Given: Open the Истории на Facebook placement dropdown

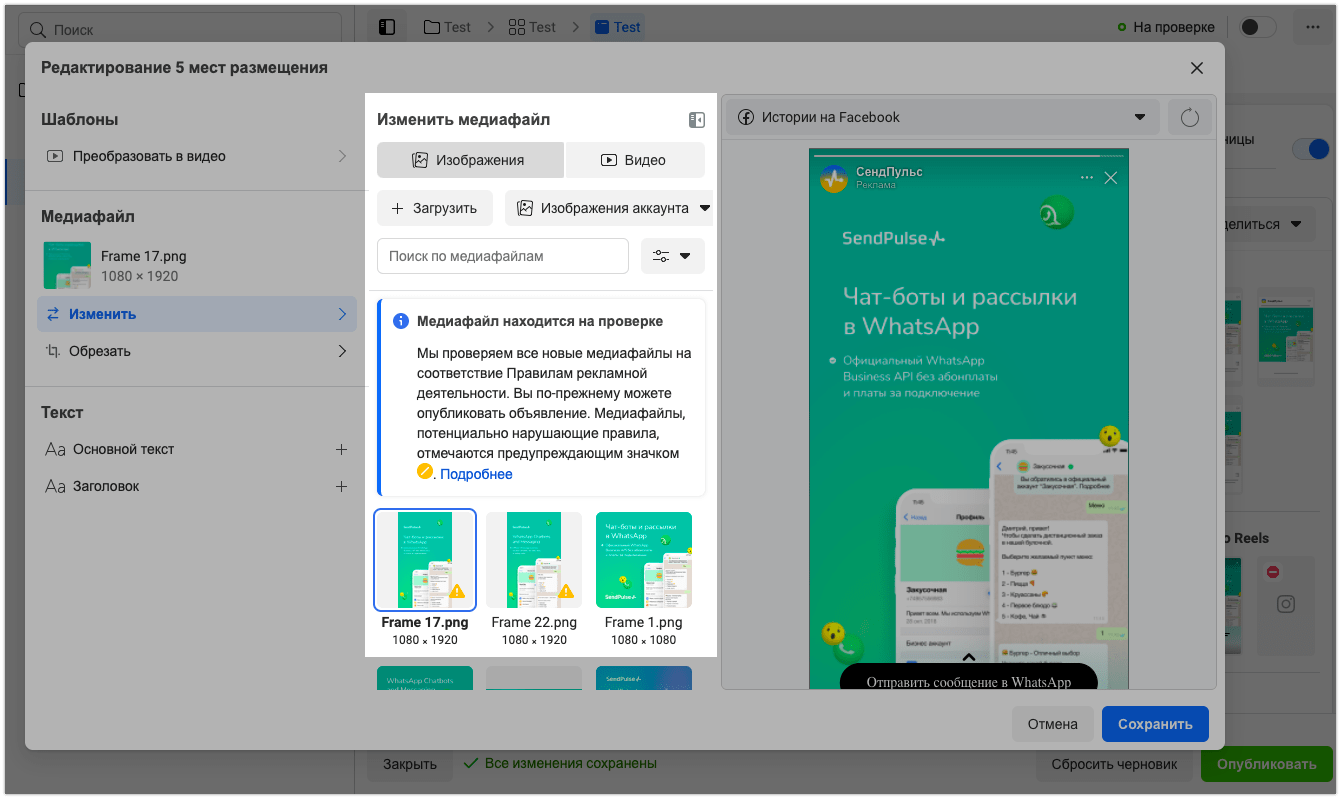Looking at the screenshot, I should tap(942, 118).
